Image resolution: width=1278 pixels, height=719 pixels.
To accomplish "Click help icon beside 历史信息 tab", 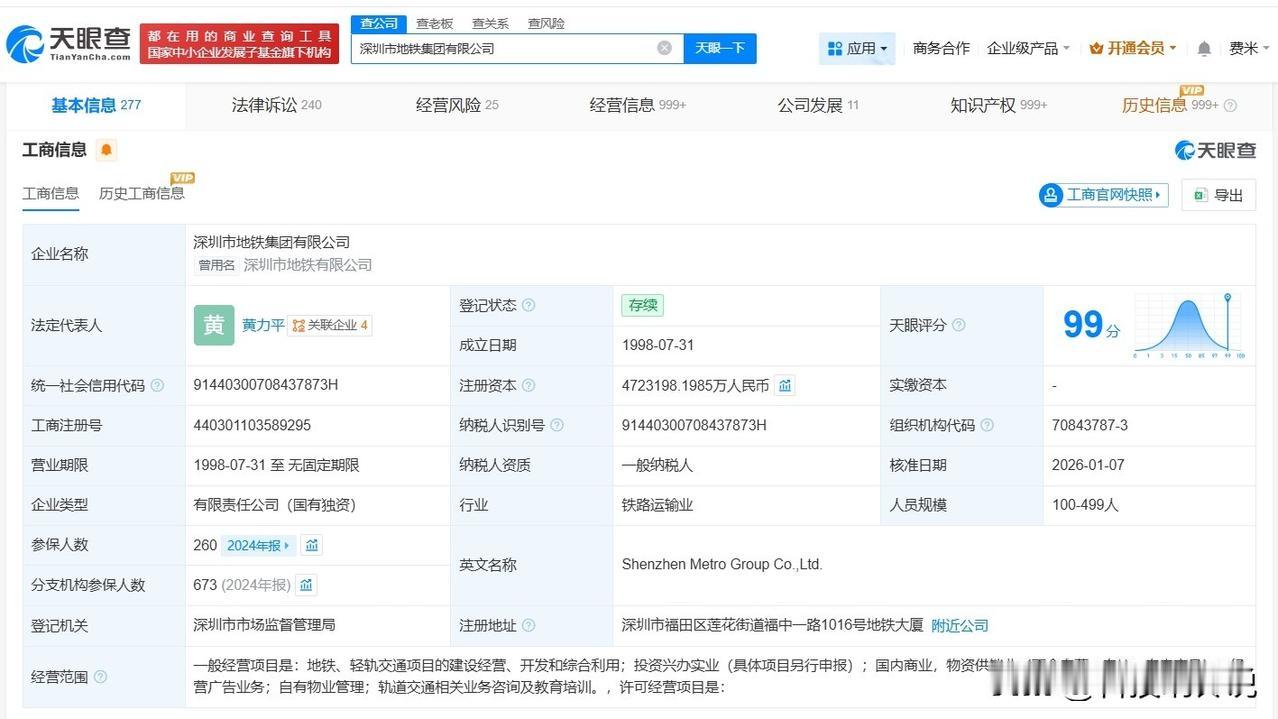I will tap(1230, 105).
